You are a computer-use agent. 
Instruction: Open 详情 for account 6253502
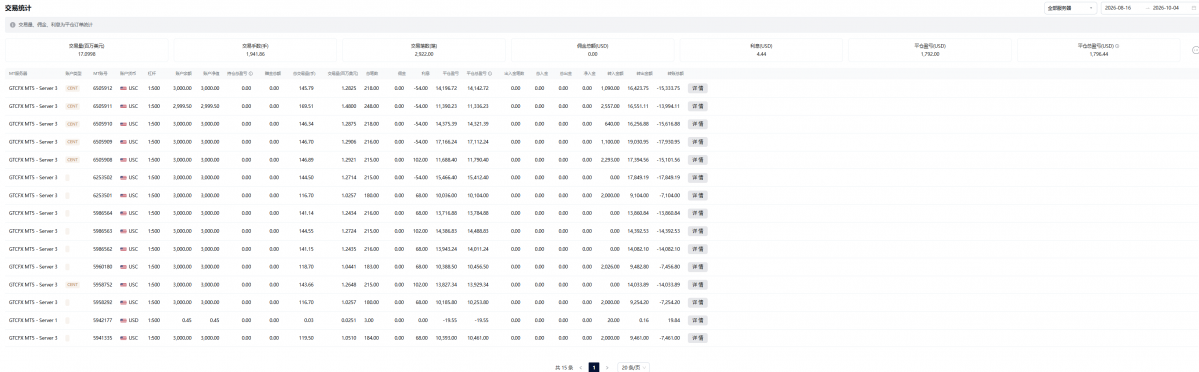[x=697, y=178]
